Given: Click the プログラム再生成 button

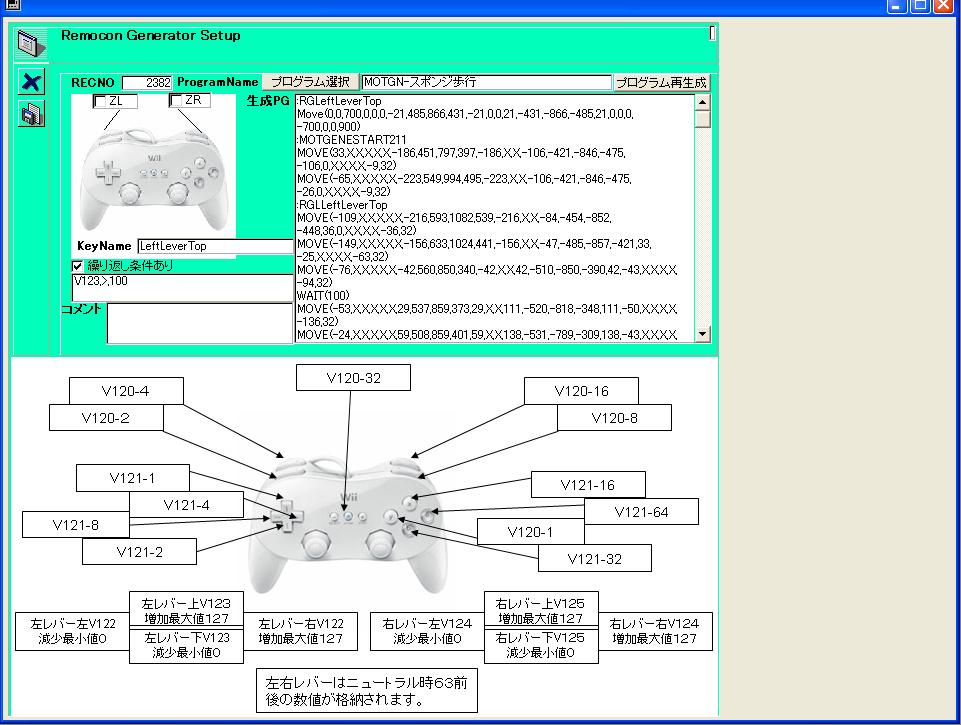Looking at the screenshot, I should tap(661, 83).
